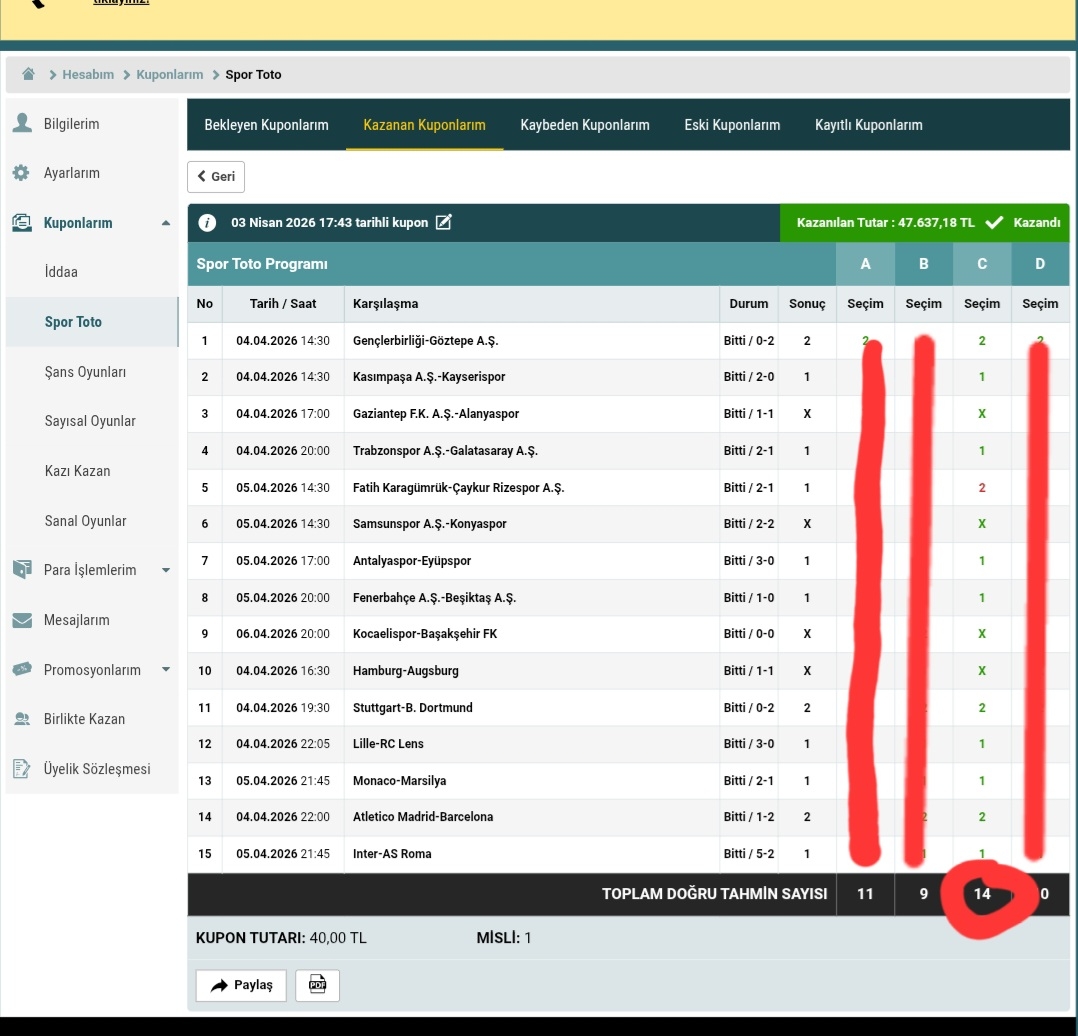
Task: Switch to Bekleyen Kuponlarım tab
Action: point(266,125)
